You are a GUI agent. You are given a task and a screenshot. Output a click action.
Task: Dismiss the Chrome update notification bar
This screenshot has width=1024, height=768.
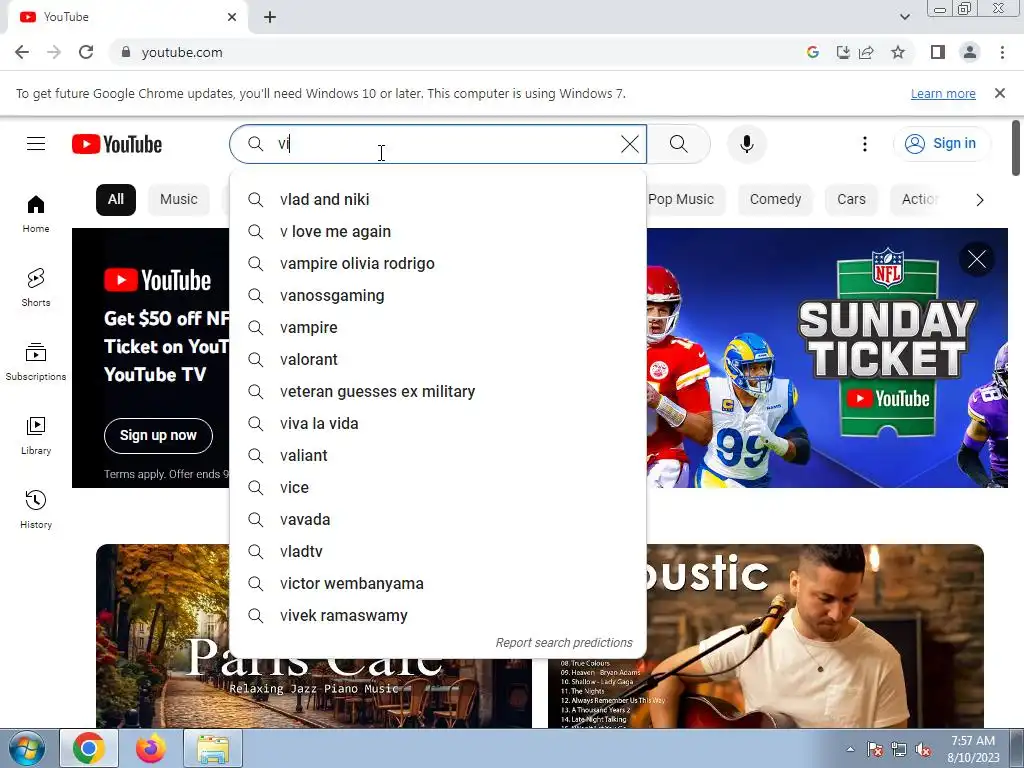click(1000, 93)
